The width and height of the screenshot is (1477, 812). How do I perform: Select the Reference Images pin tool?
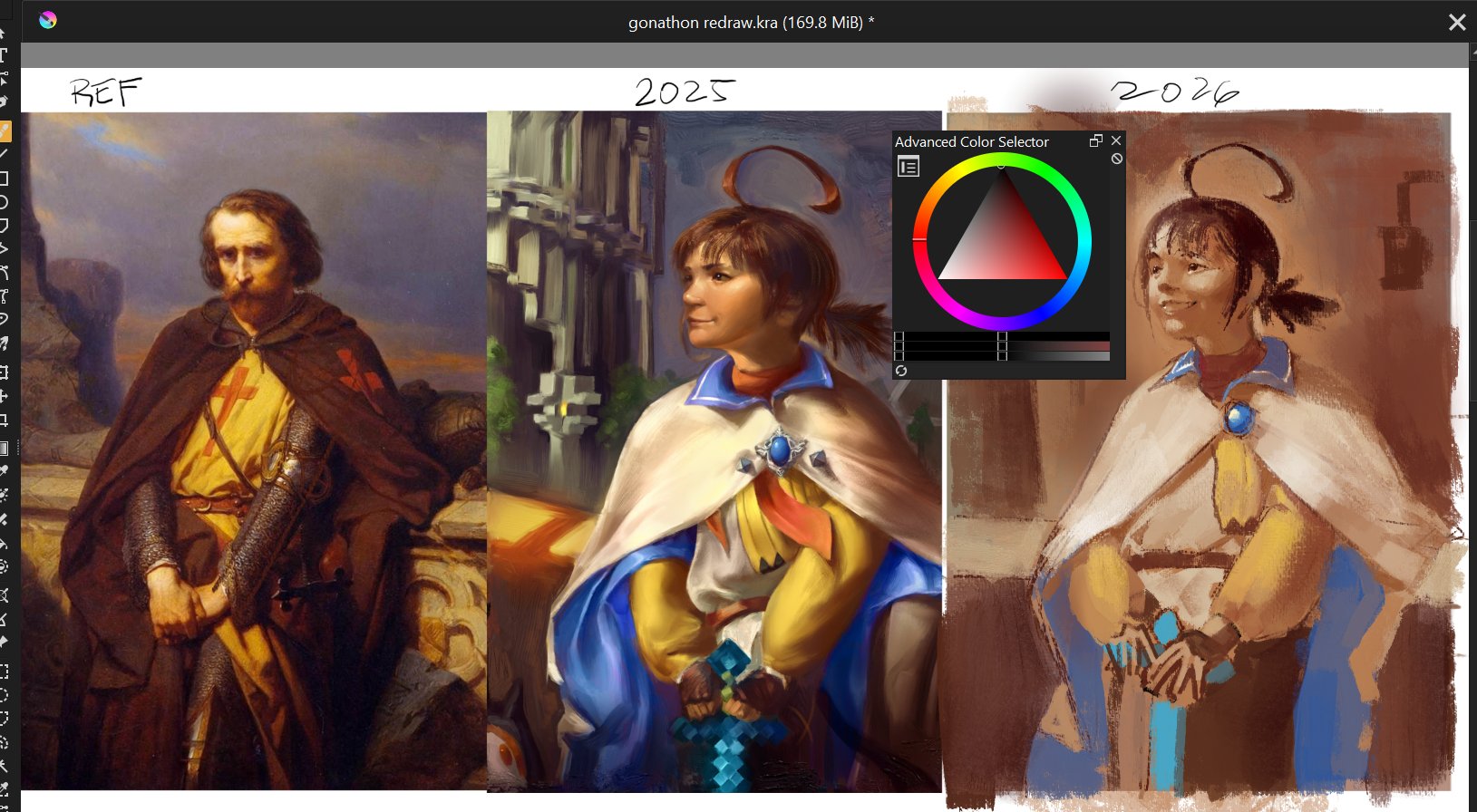(x=4, y=643)
